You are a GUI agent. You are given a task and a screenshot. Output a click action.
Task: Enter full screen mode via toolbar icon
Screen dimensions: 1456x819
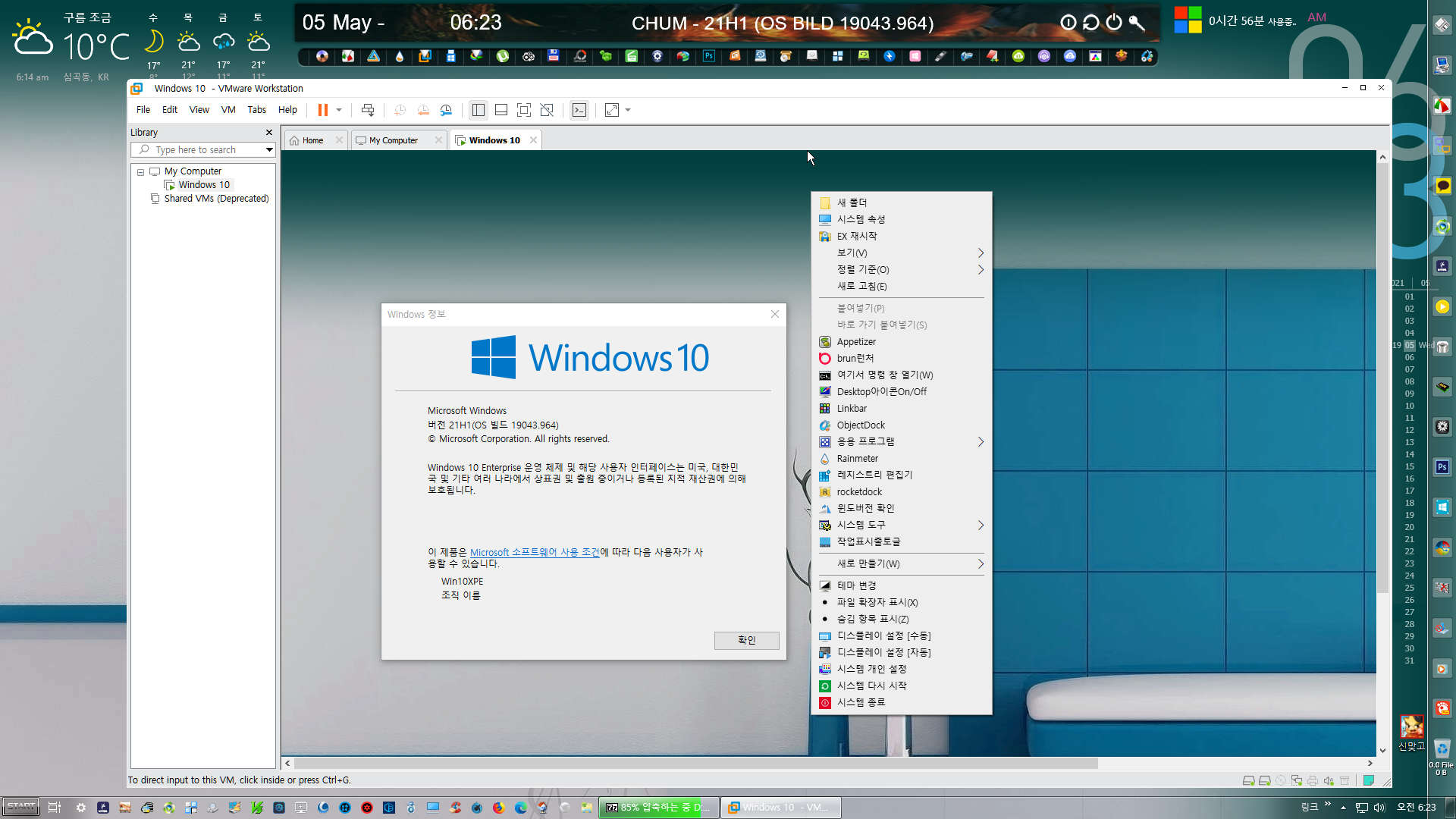click(523, 110)
